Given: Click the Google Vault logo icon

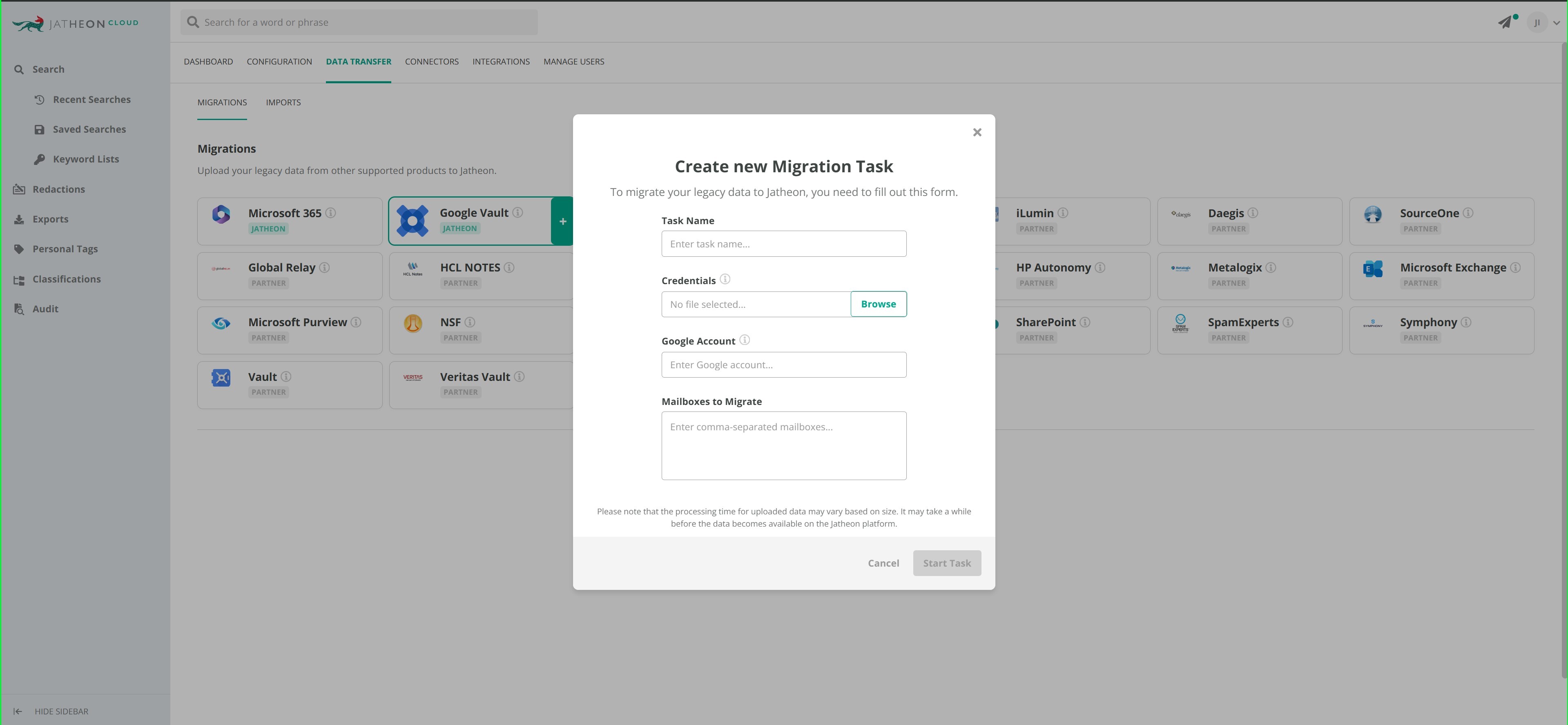Looking at the screenshot, I should point(412,221).
